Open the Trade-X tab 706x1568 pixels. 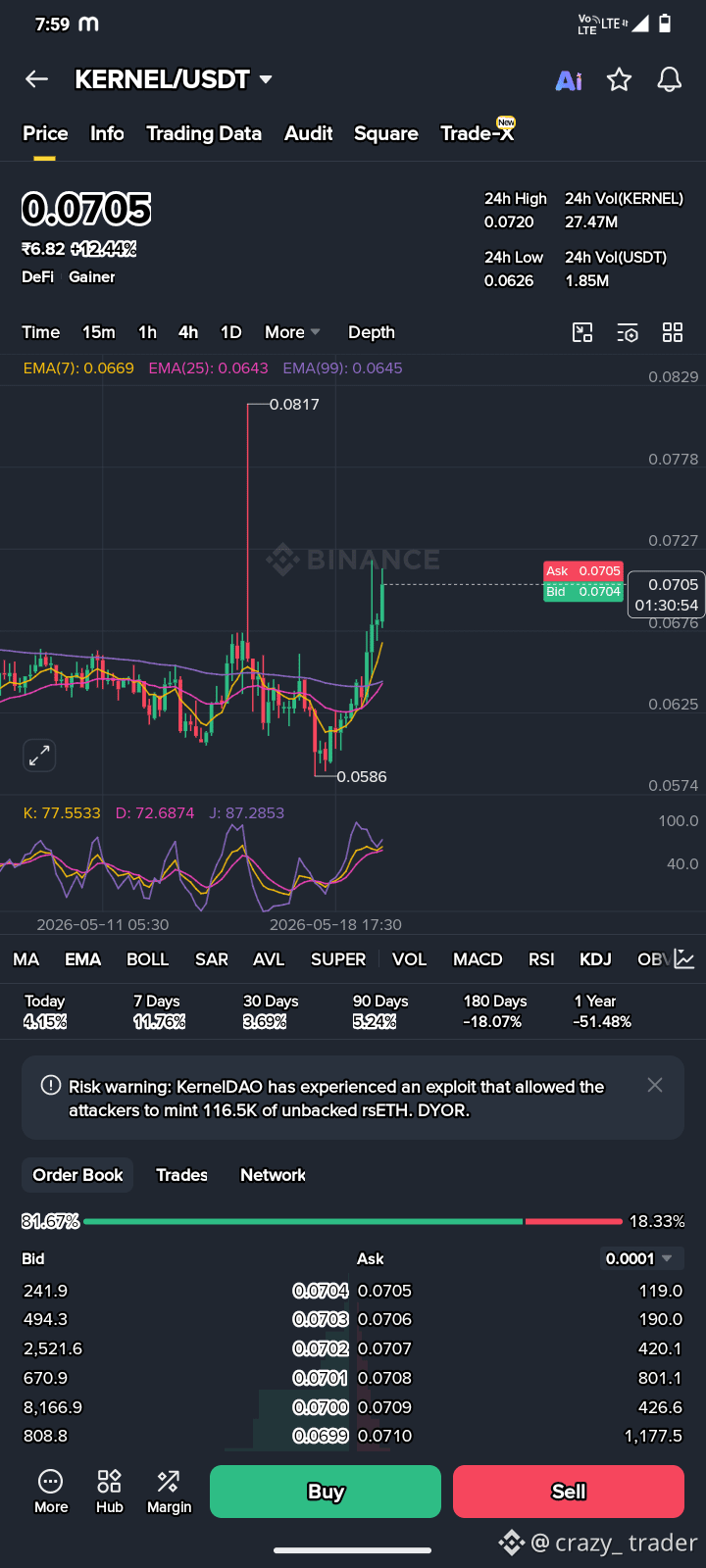tap(478, 132)
